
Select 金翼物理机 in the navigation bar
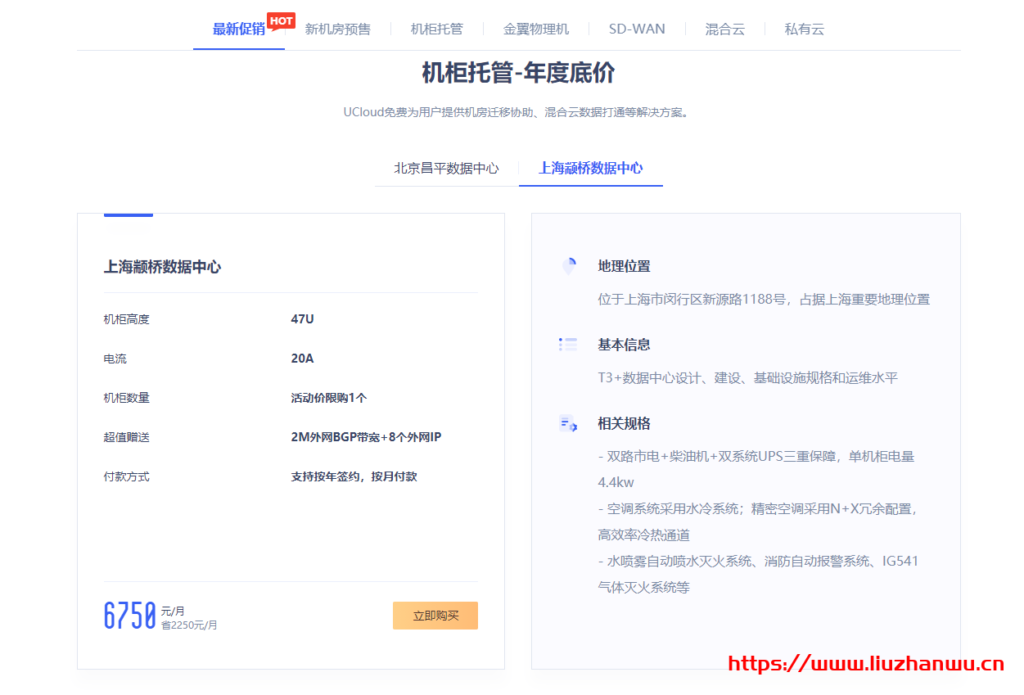[536, 29]
